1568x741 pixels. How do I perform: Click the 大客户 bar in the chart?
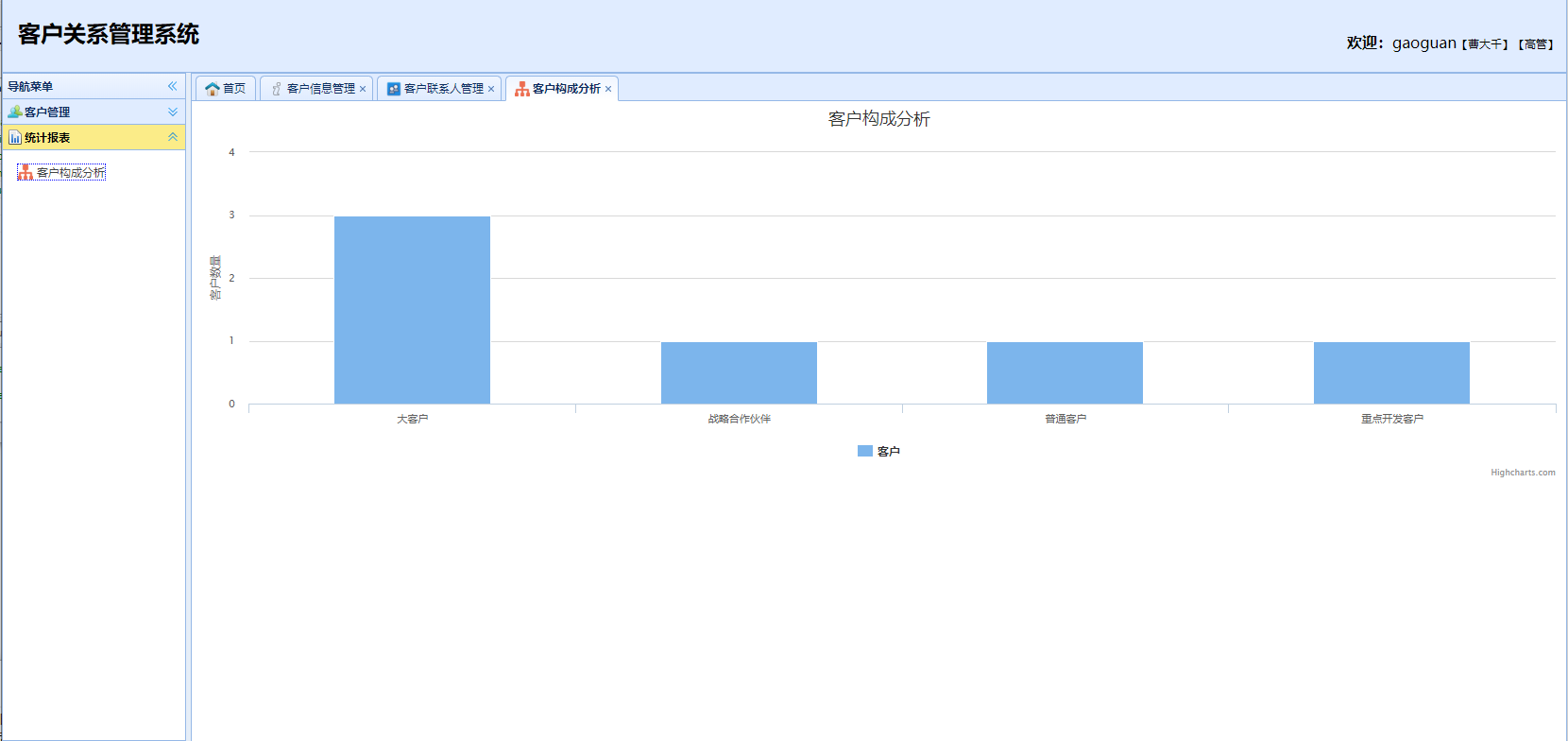412,310
